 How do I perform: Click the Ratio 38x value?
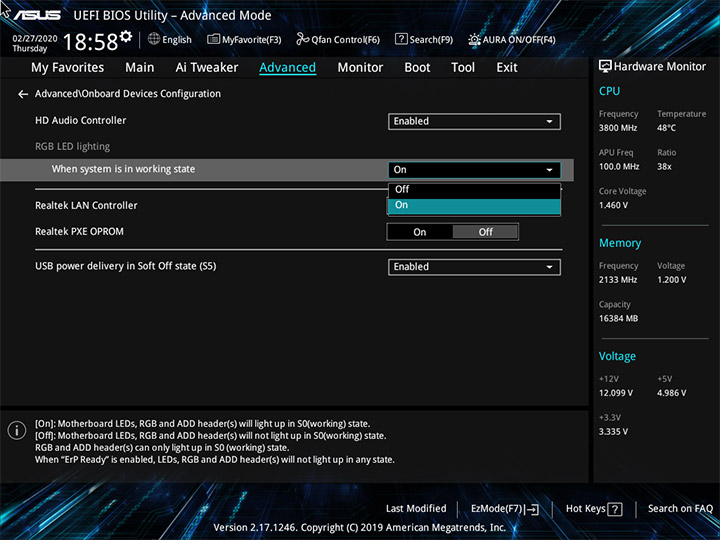(x=664, y=167)
